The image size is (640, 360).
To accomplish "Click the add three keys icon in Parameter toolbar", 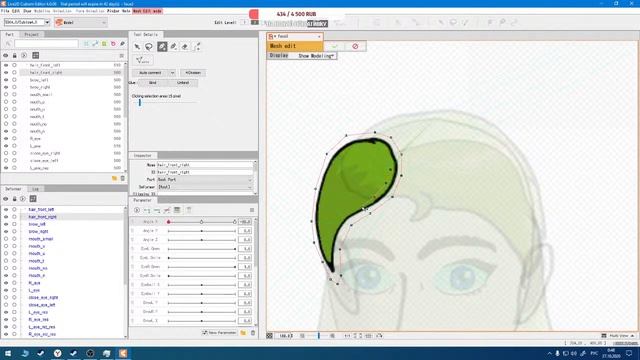I will 157,210.
